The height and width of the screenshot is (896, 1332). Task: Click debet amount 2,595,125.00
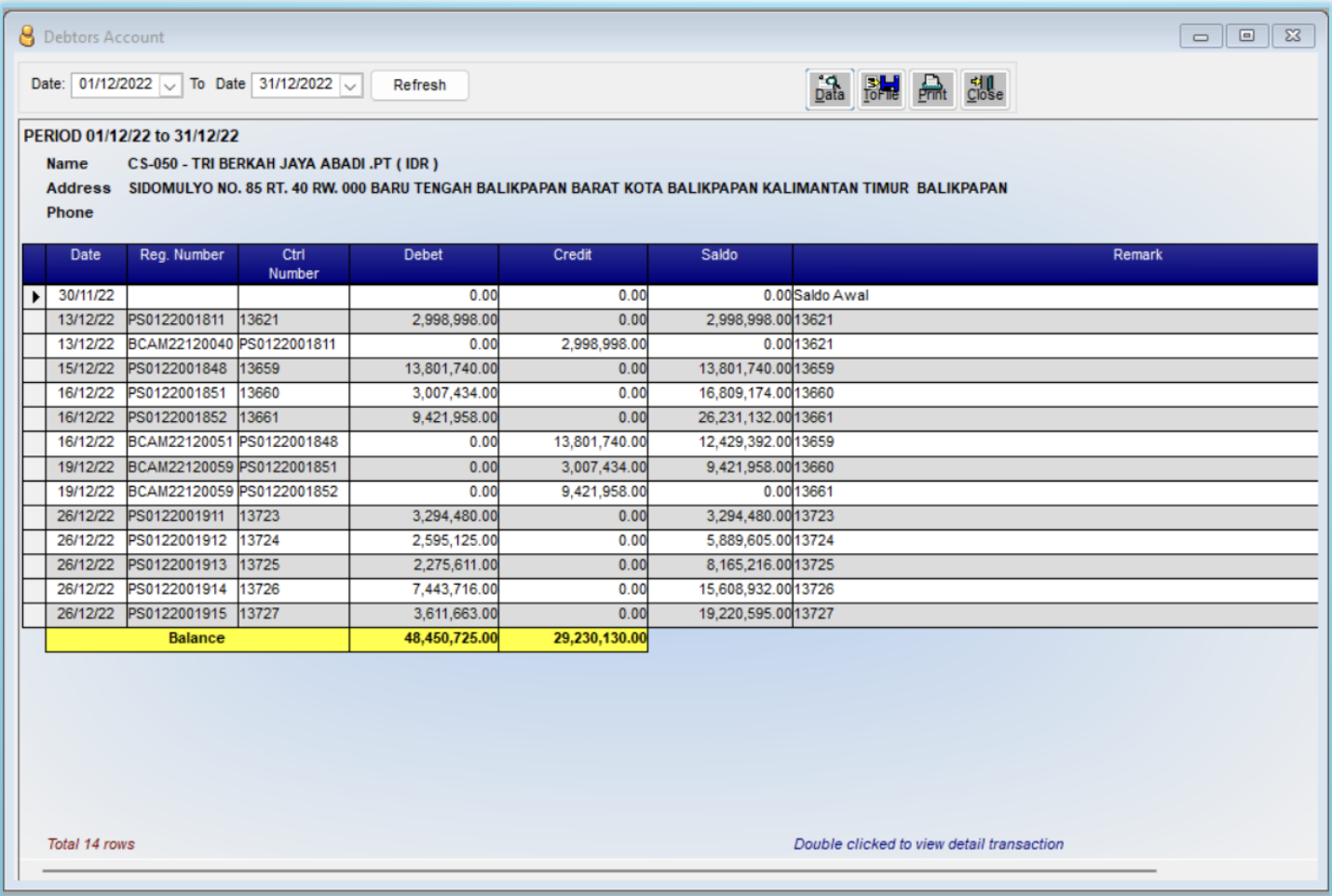[x=424, y=540]
